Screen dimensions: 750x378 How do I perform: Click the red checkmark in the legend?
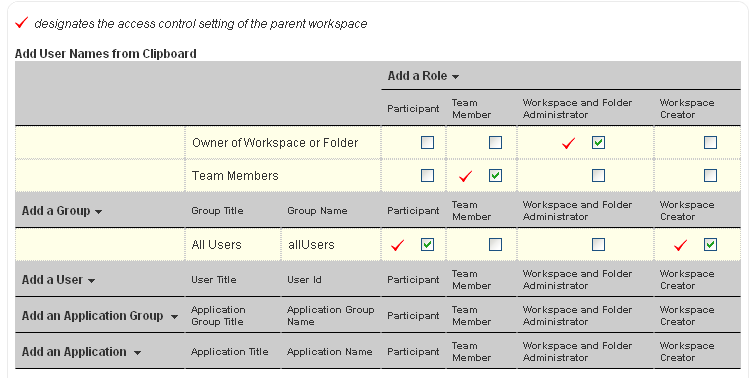pos(22,22)
